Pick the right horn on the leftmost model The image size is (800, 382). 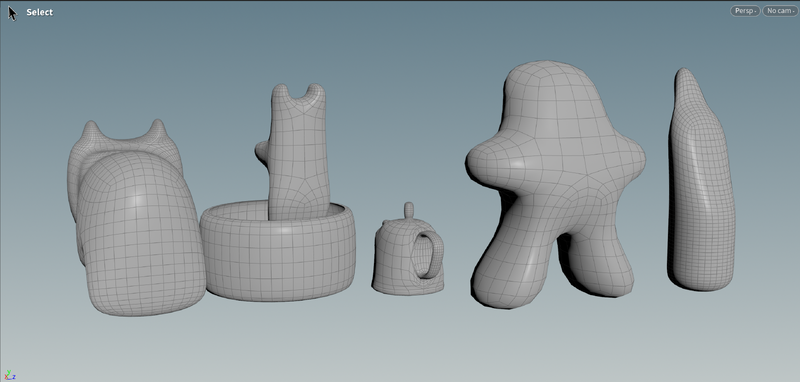(x=158, y=130)
